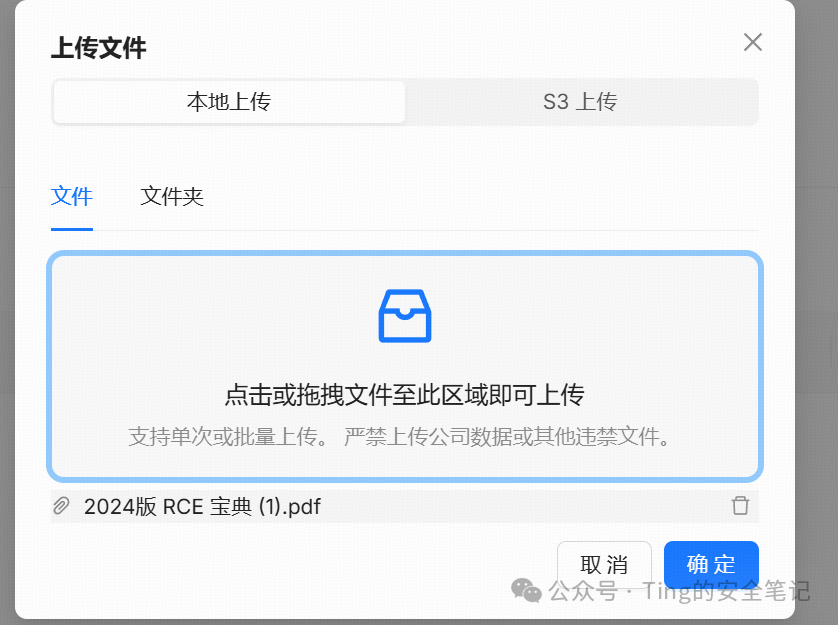Screen dimensions: 838x625
Task: Select the 文件 tab
Action: point(72,196)
